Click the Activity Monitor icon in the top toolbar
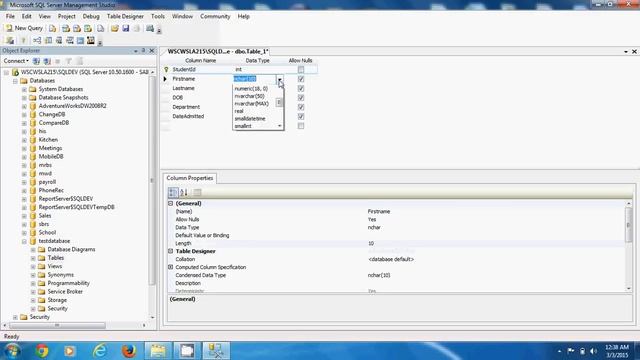The height and width of the screenshot is (360, 640). [x=150, y=28]
